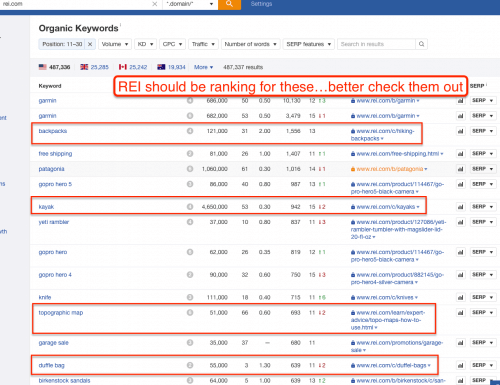Open the history chart icon for backpacks
500x385 pixels.
[x=461, y=131]
